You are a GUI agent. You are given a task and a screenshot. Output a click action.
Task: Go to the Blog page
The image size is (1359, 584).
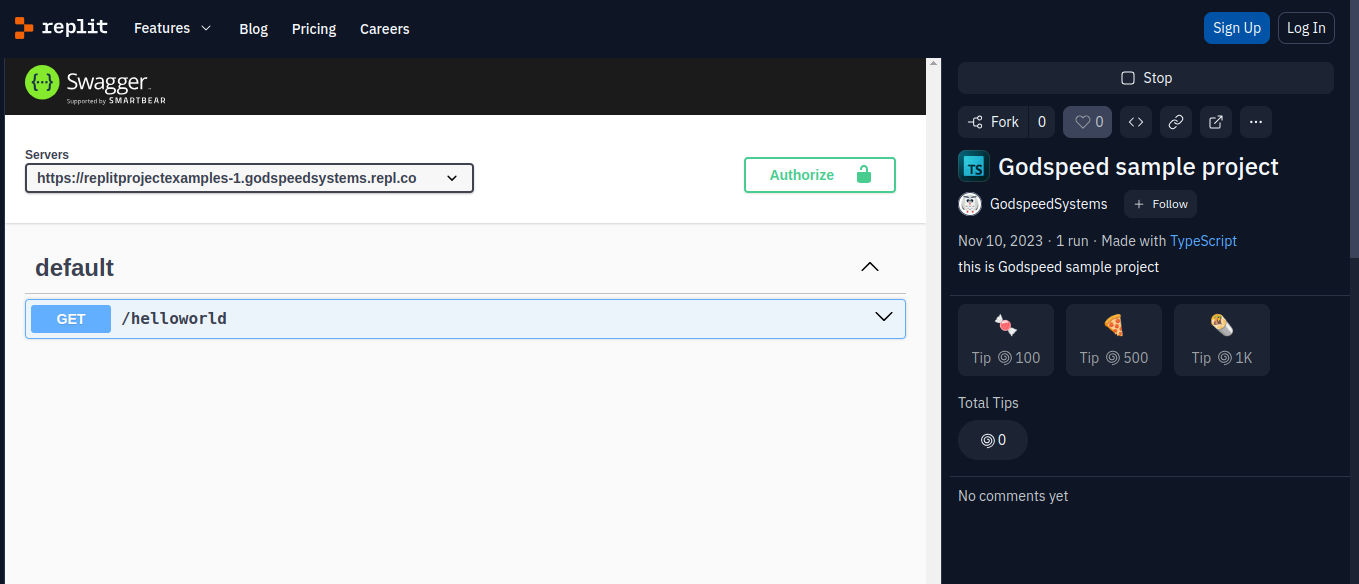254,29
